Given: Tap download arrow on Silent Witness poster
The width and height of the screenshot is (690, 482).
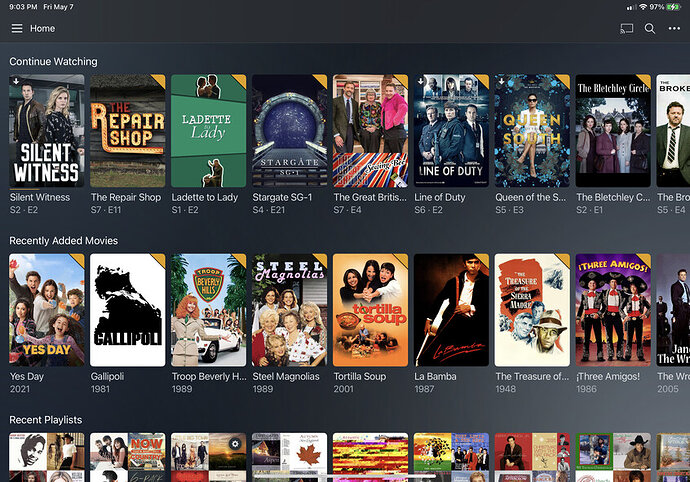Looking at the screenshot, I should [x=16, y=81].
